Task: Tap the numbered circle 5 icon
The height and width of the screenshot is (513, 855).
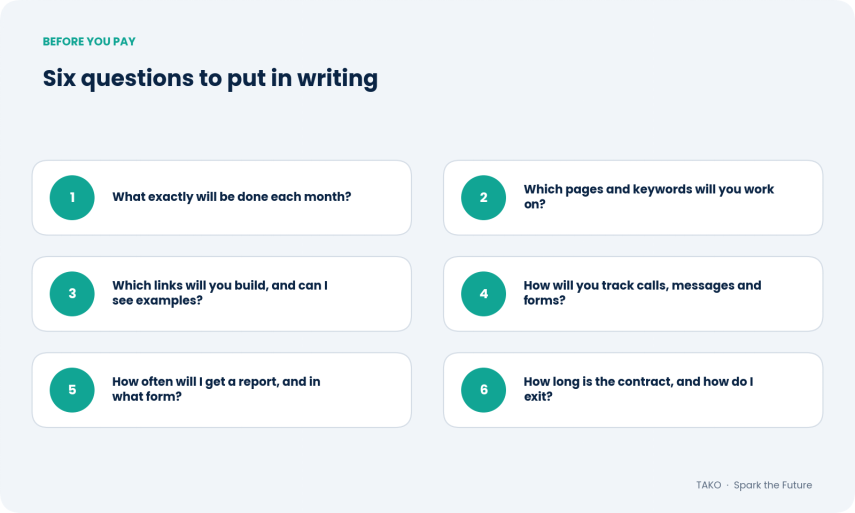Action: [x=72, y=390]
